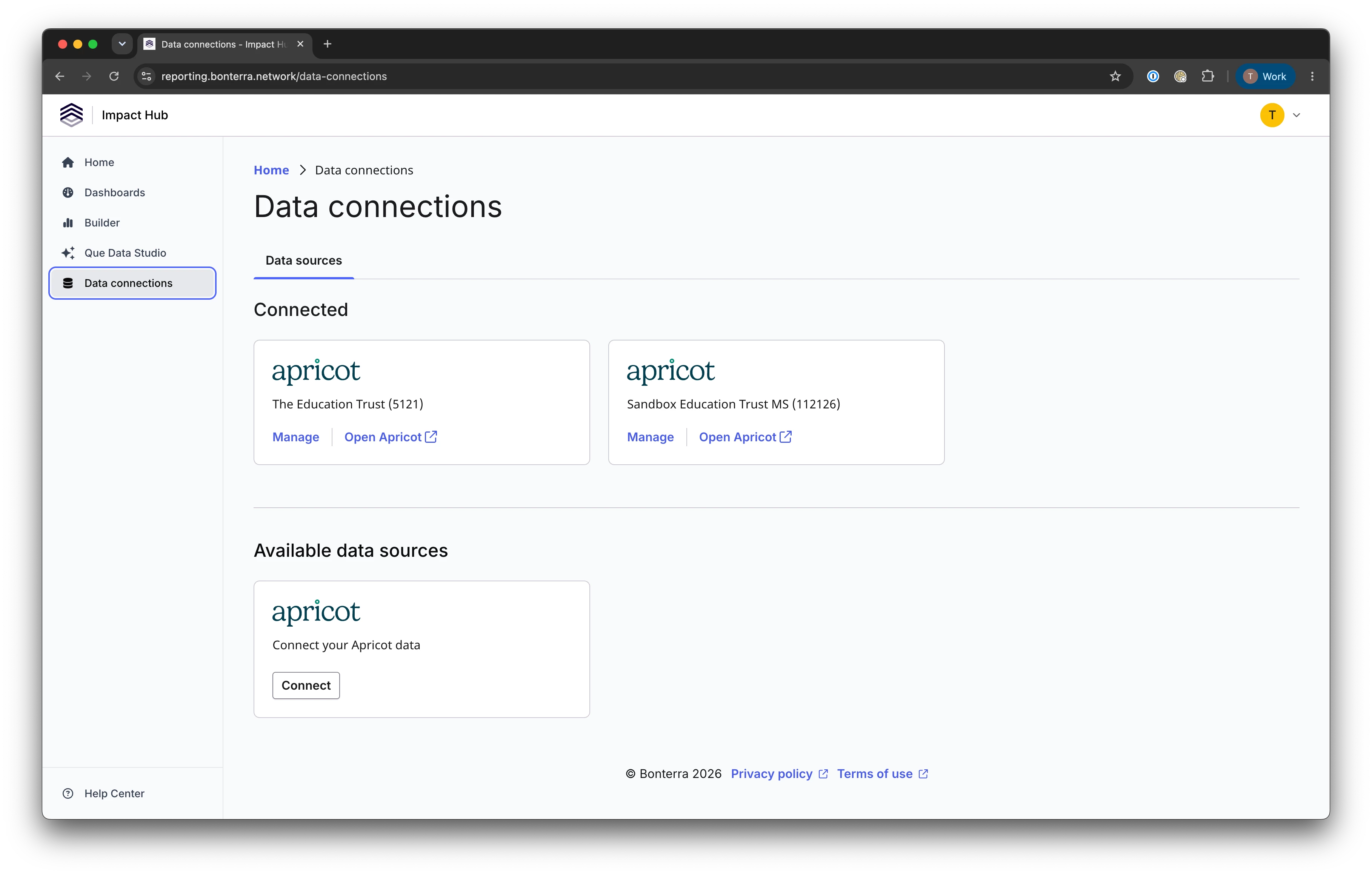Reload the page with the refresh icon

(x=114, y=76)
